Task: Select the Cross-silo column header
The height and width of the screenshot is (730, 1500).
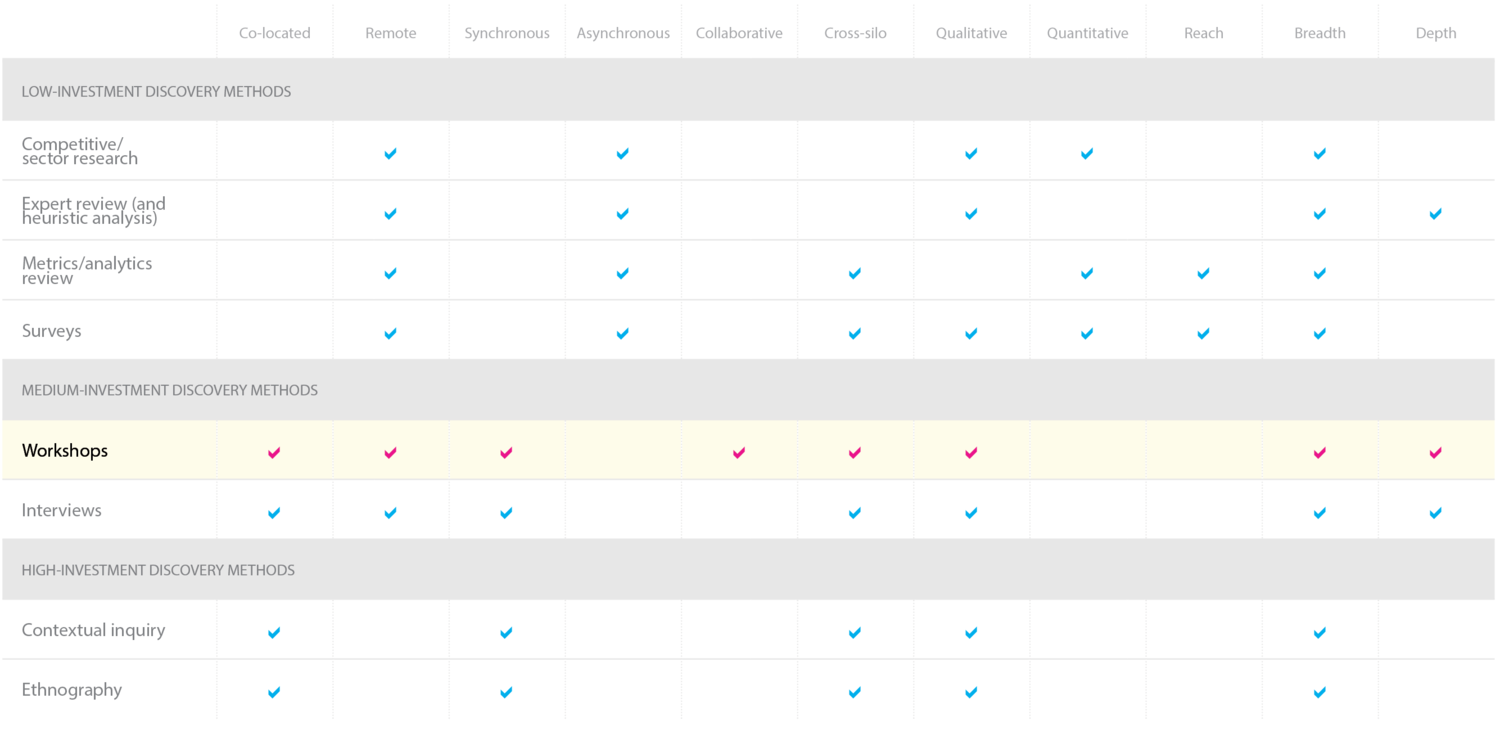Action: 855,33
